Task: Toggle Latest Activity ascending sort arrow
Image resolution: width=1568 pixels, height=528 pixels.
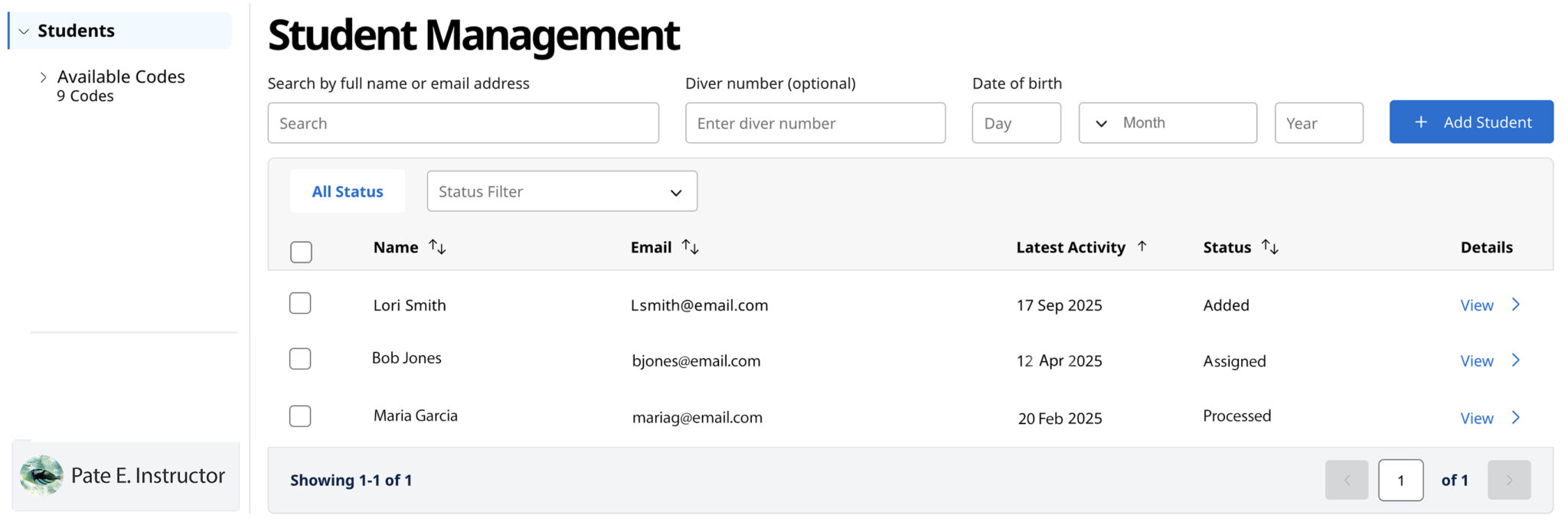Action: 1142,246
